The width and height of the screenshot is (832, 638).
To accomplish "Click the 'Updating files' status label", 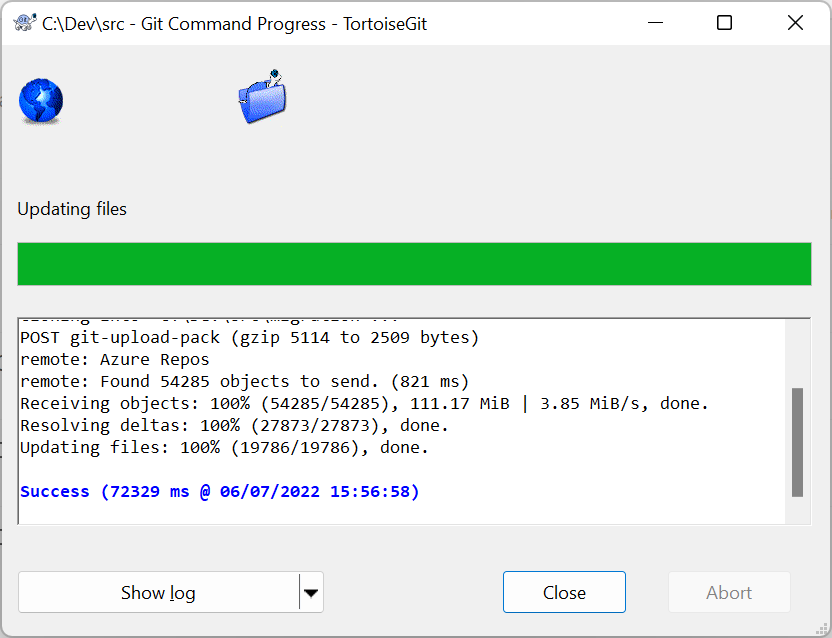I will pyautogui.click(x=72, y=209).
